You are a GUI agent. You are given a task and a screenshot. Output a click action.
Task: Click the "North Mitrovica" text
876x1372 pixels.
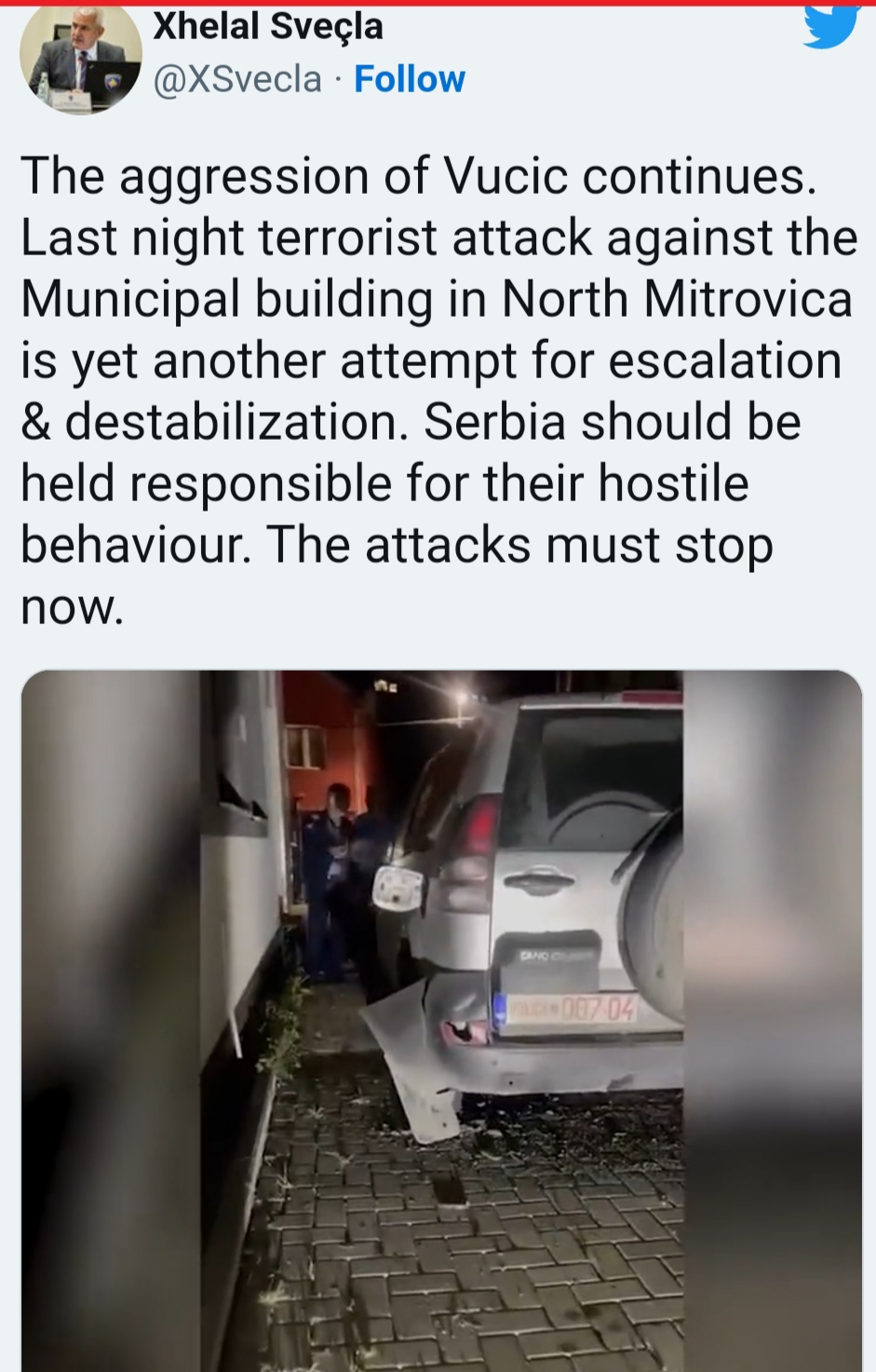678,299
